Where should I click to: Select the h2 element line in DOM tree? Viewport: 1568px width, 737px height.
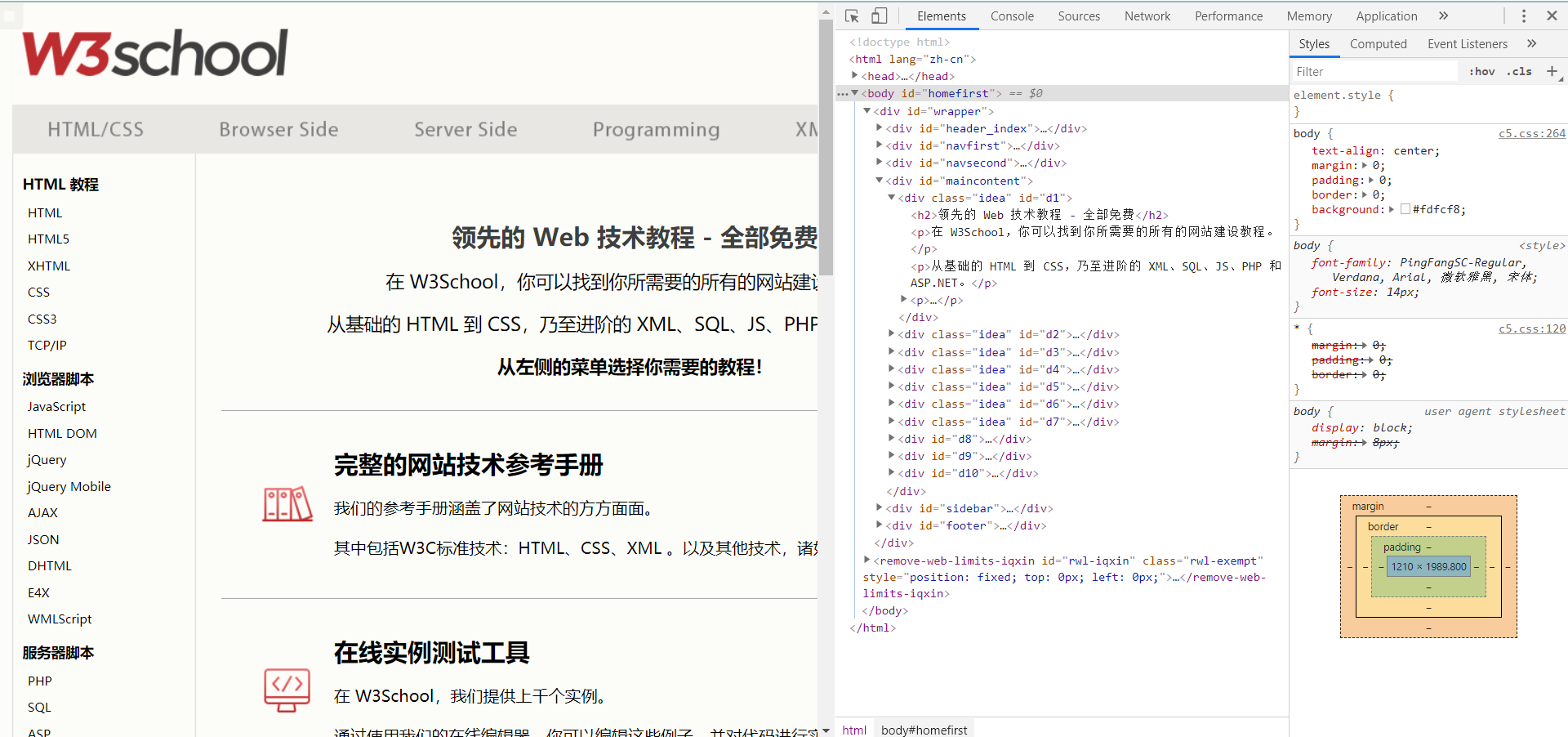pyautogui.click(x=1040, y=215)
